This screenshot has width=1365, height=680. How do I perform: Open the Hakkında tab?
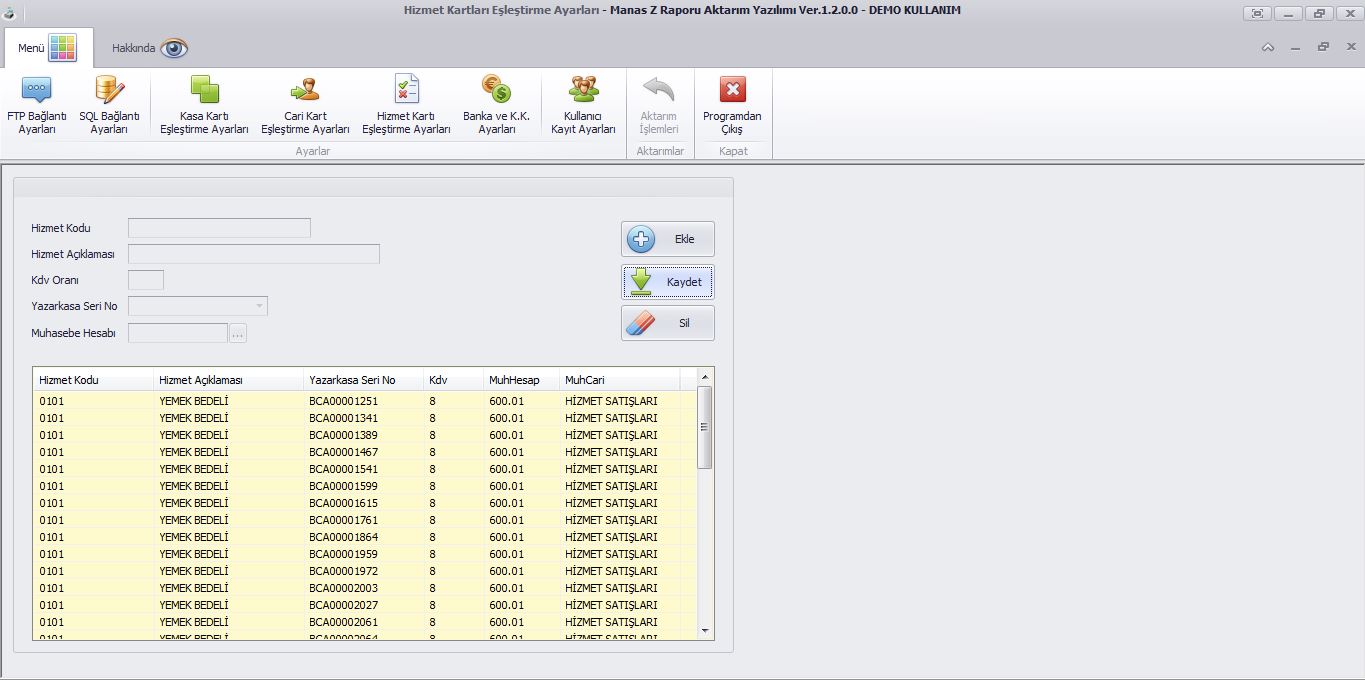(149, 48)
